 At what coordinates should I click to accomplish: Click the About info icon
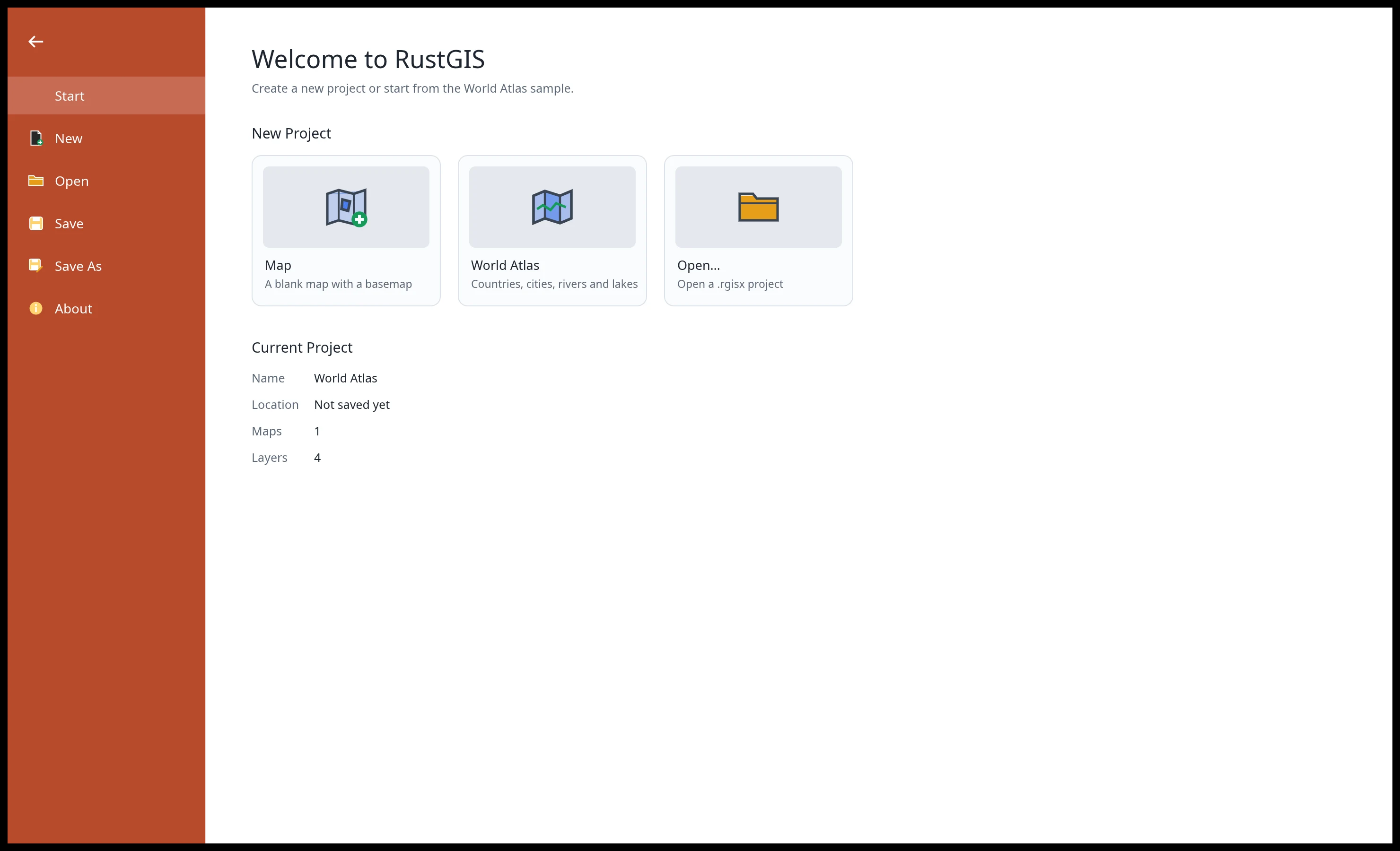(36, 308)
